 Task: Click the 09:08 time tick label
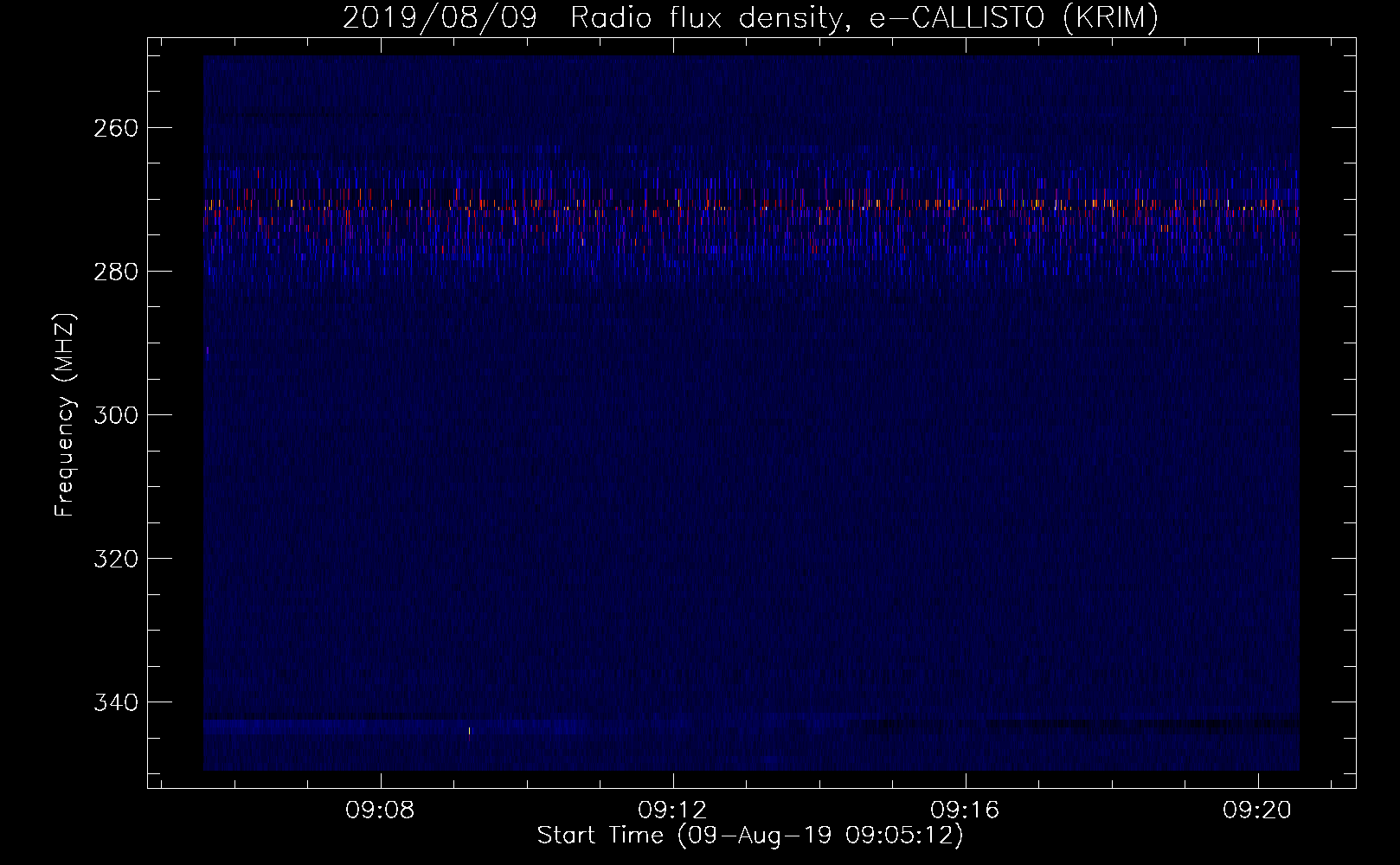380,811
